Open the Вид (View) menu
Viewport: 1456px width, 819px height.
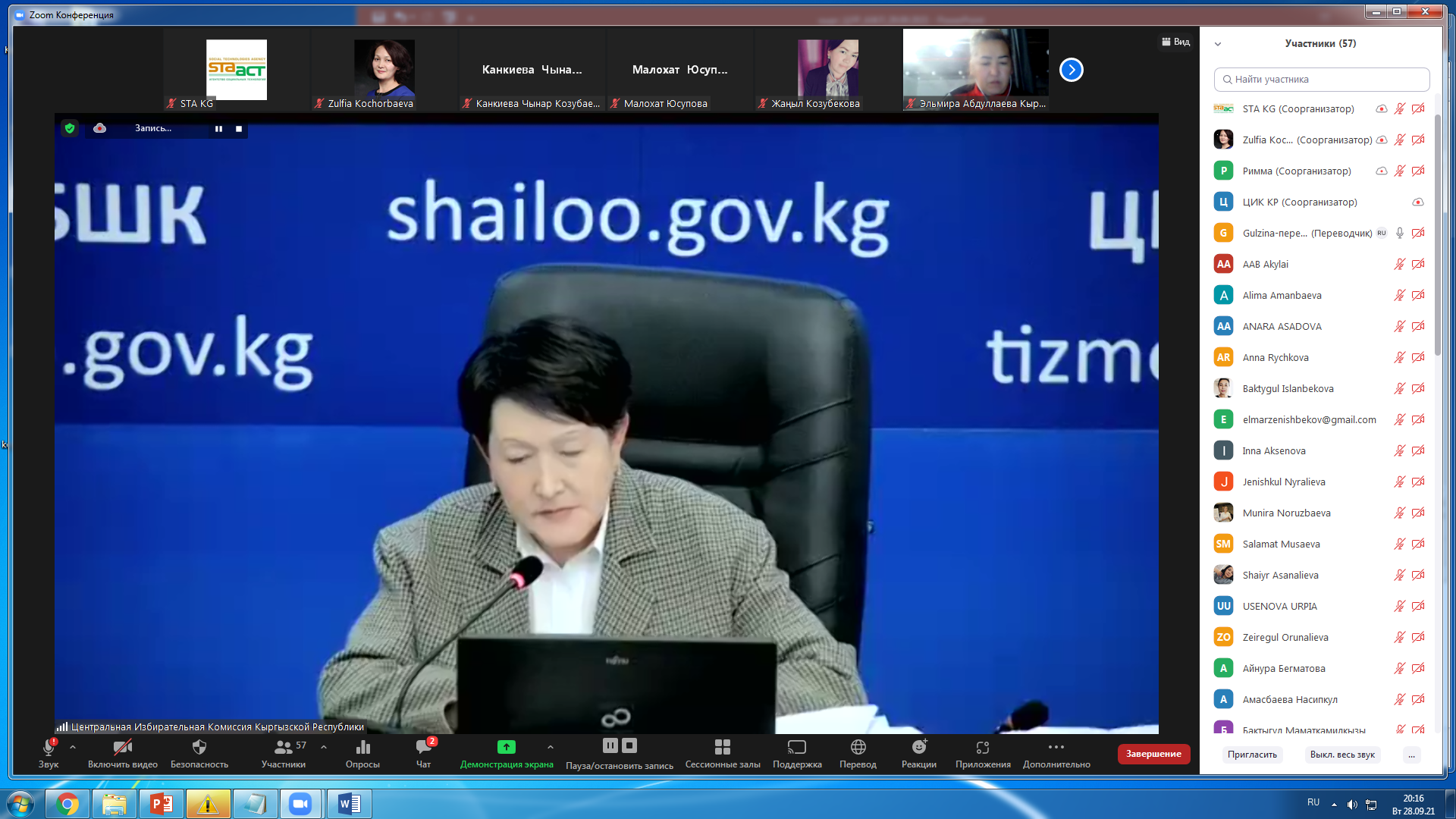(x=1175, y=42)
